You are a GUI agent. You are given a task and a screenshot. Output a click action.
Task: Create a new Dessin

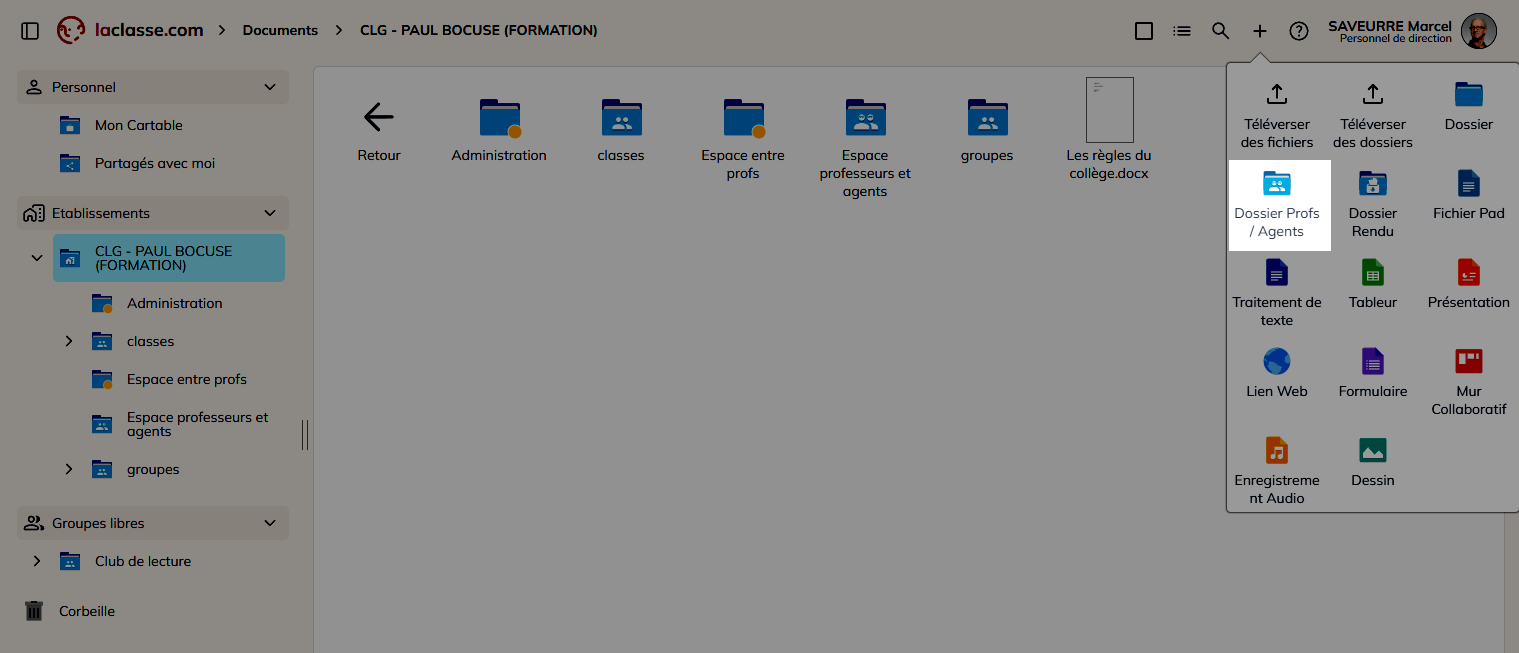pyautogui.click(x=1373, y=462)
